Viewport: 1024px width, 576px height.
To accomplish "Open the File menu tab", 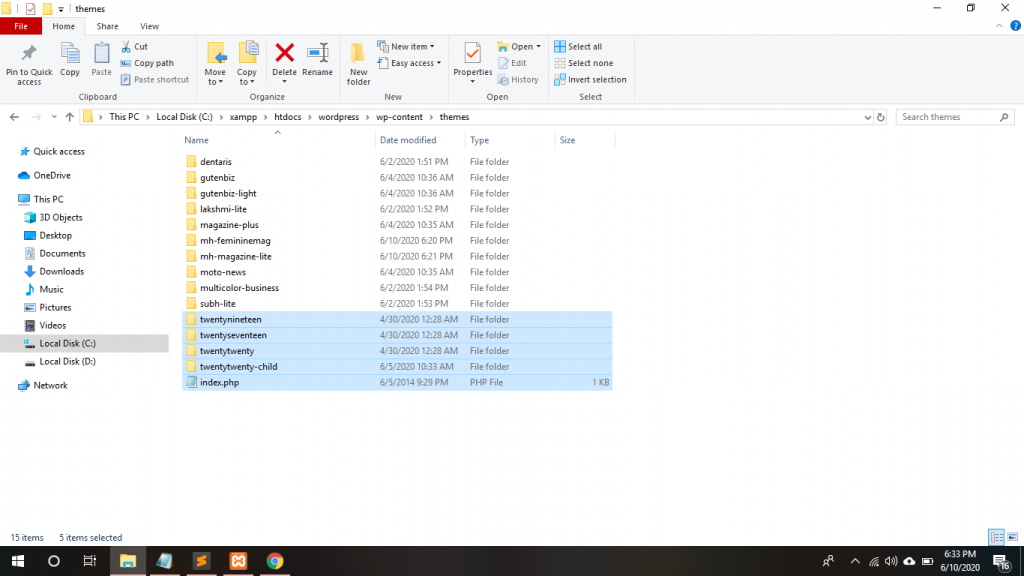I will (21, 26).
